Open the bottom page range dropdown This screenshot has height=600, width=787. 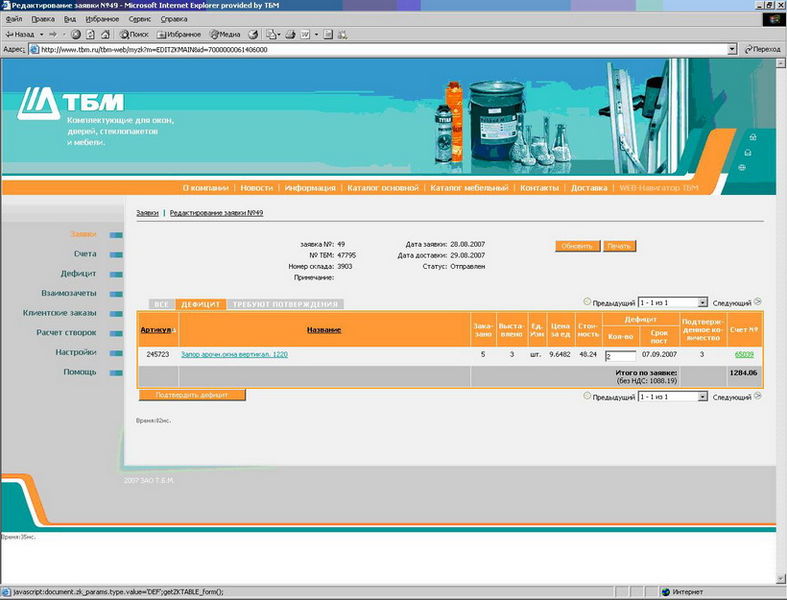(x=703, y=397)
